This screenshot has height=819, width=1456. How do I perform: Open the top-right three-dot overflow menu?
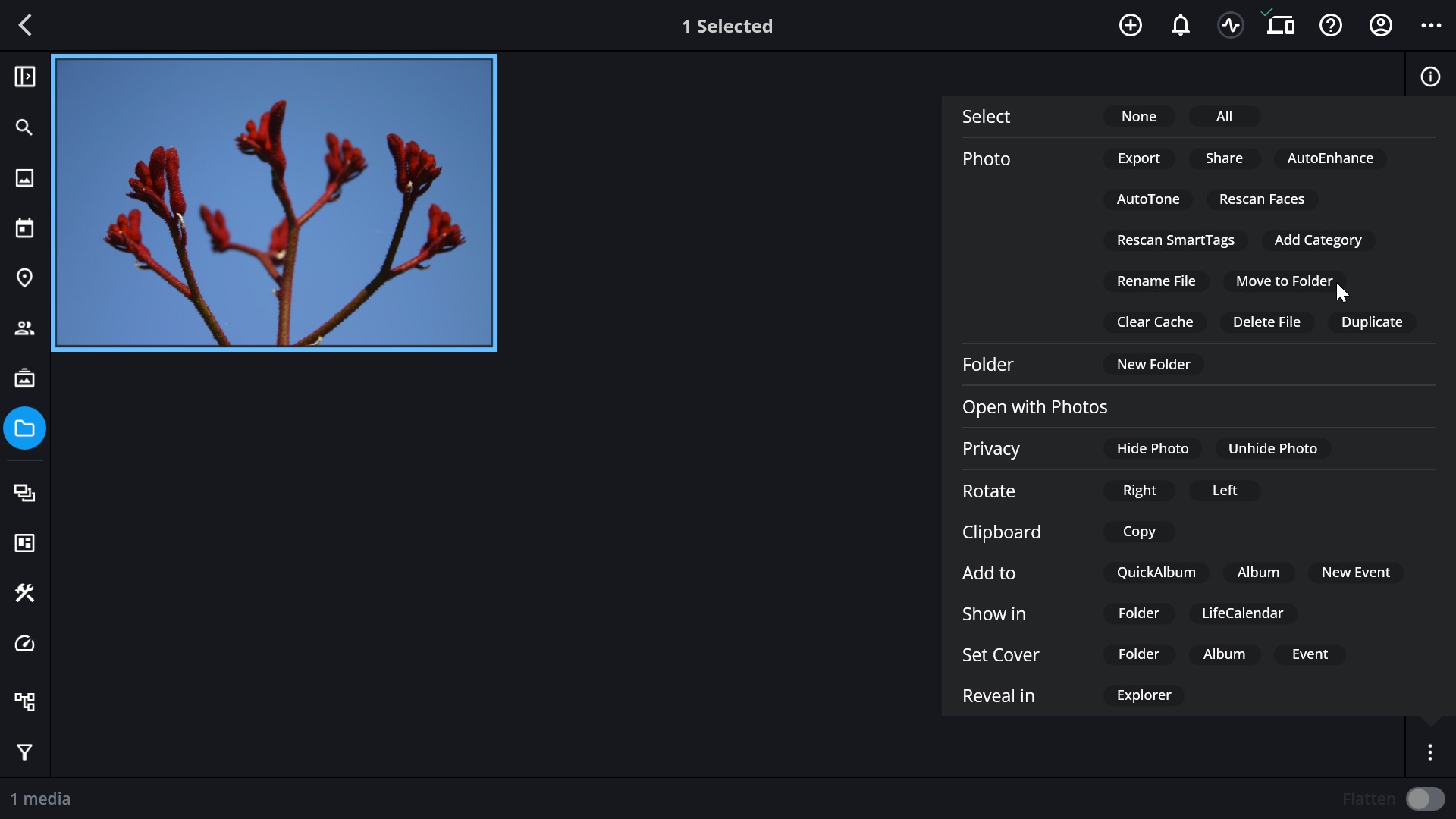[1431, 25]
